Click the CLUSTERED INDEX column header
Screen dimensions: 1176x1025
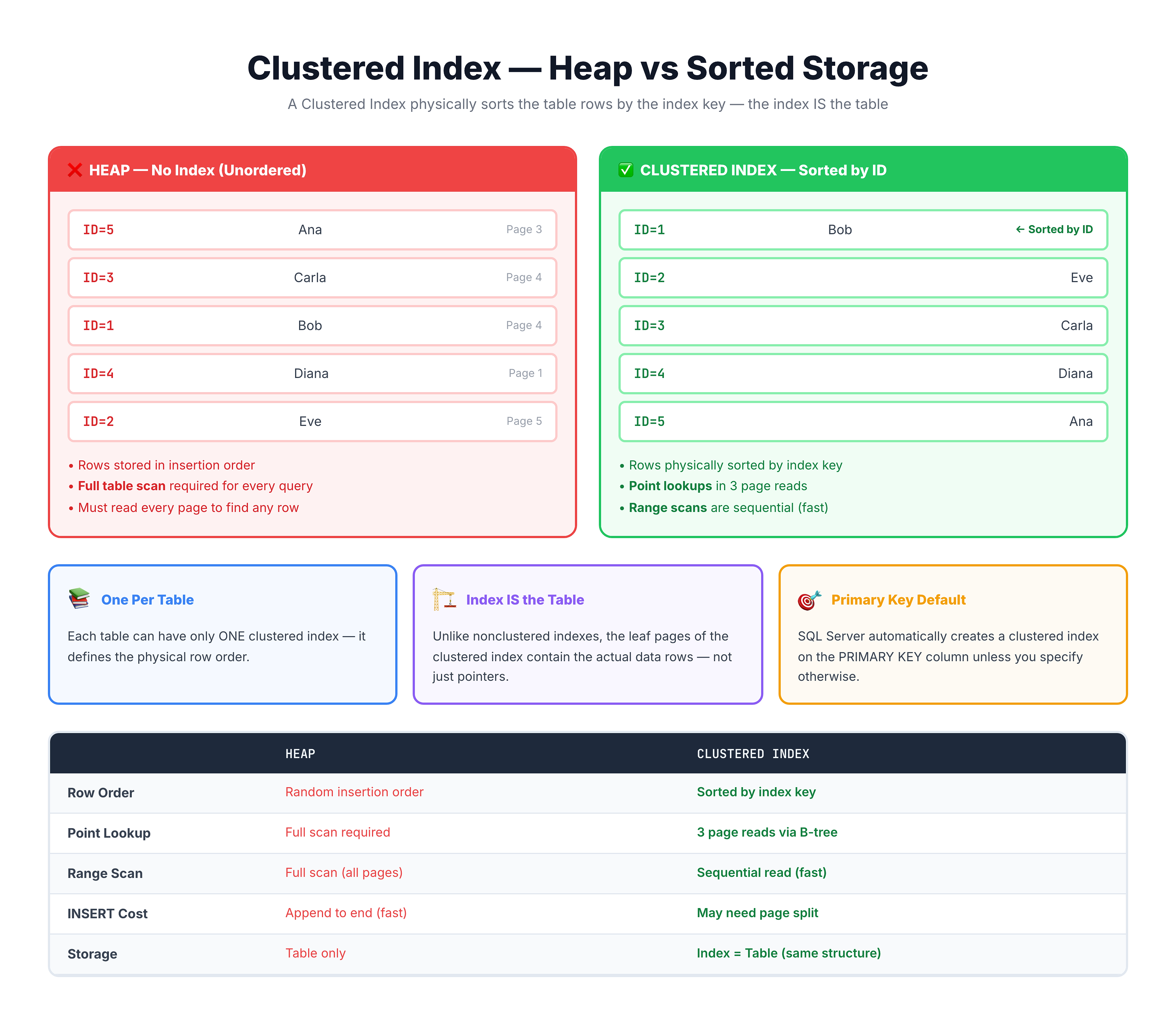point(753,754)
